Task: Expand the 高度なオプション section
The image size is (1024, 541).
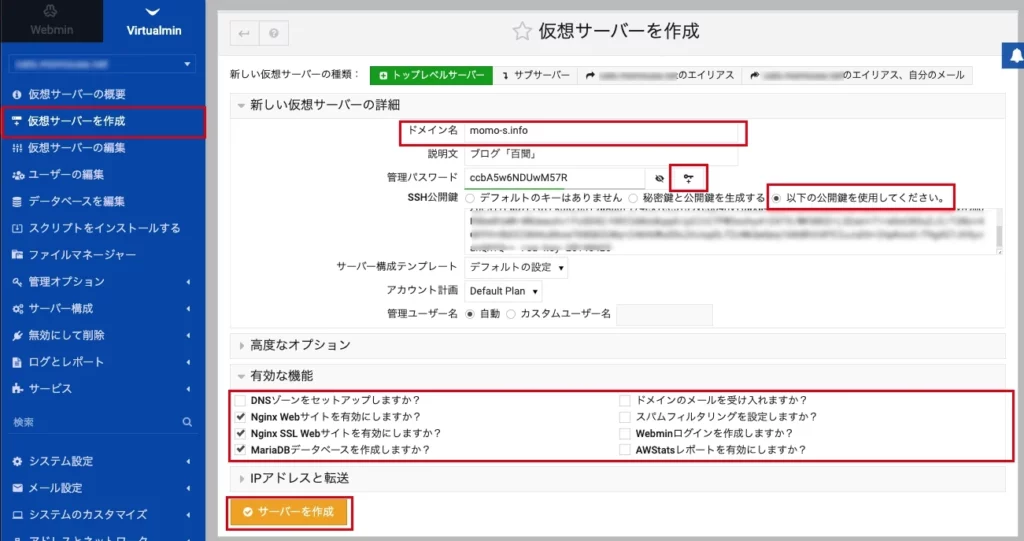Action: [x=300, y=345]
